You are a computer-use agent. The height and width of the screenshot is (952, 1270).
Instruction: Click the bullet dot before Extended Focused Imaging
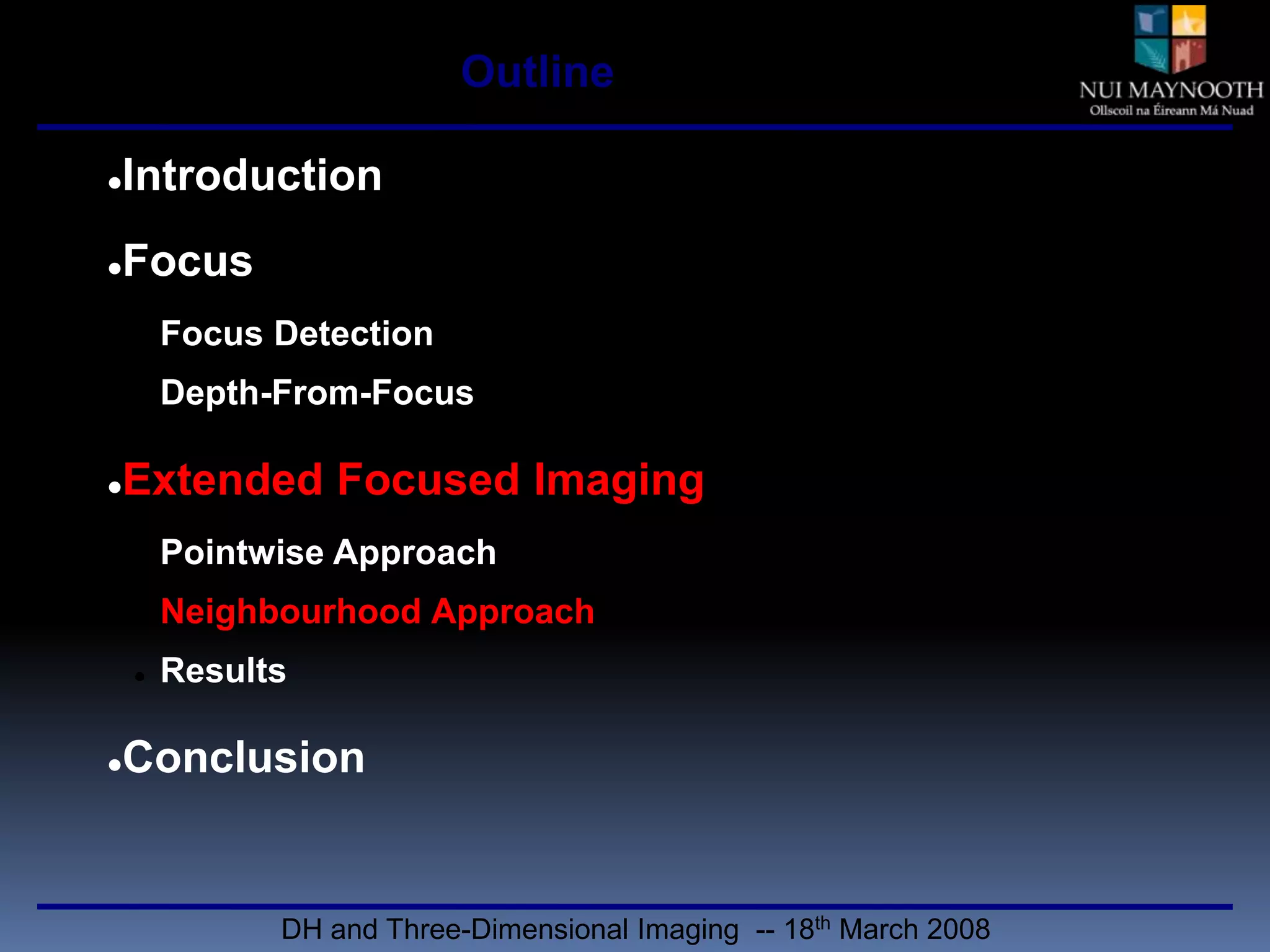coord(114,488)
